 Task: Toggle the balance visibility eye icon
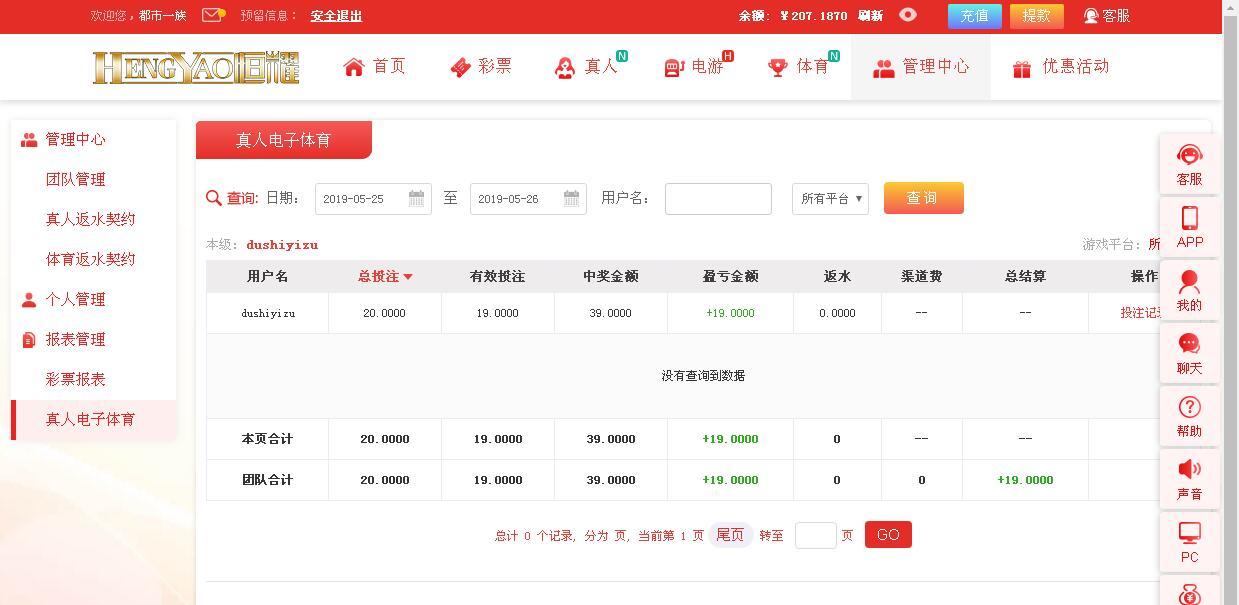click(908, 15)
